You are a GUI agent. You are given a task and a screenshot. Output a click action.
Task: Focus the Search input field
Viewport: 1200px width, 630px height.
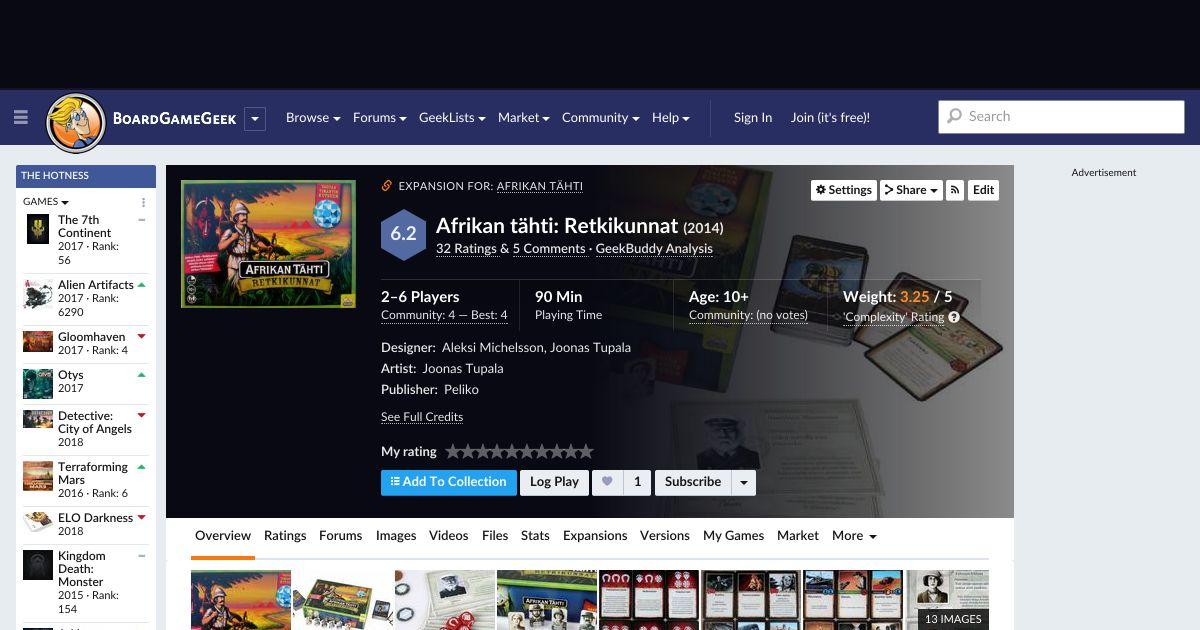point(1061,116)
